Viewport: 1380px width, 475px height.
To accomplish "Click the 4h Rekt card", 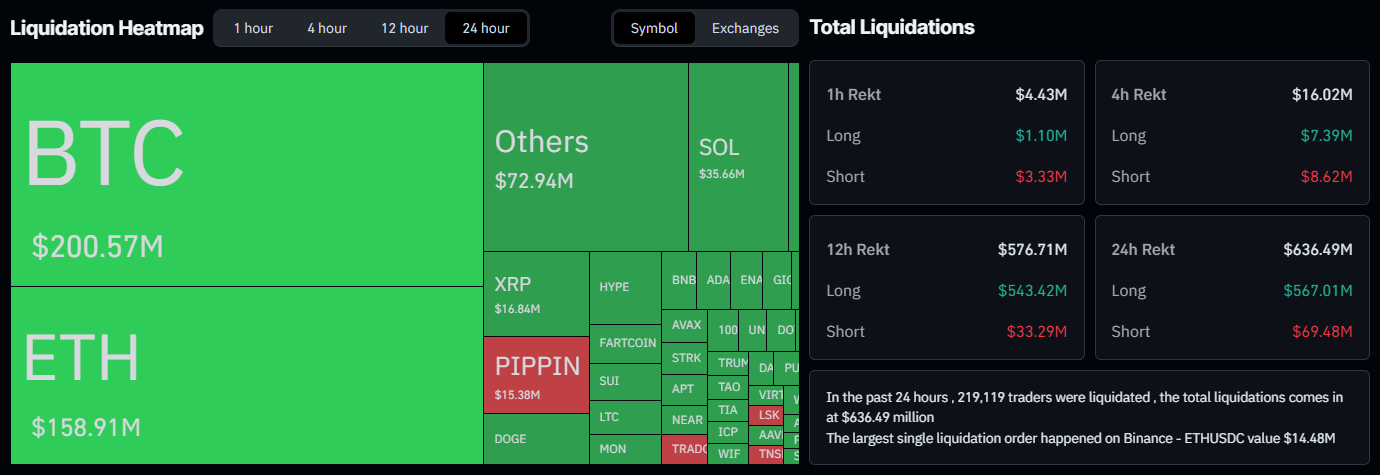I will coord(1232,133).
